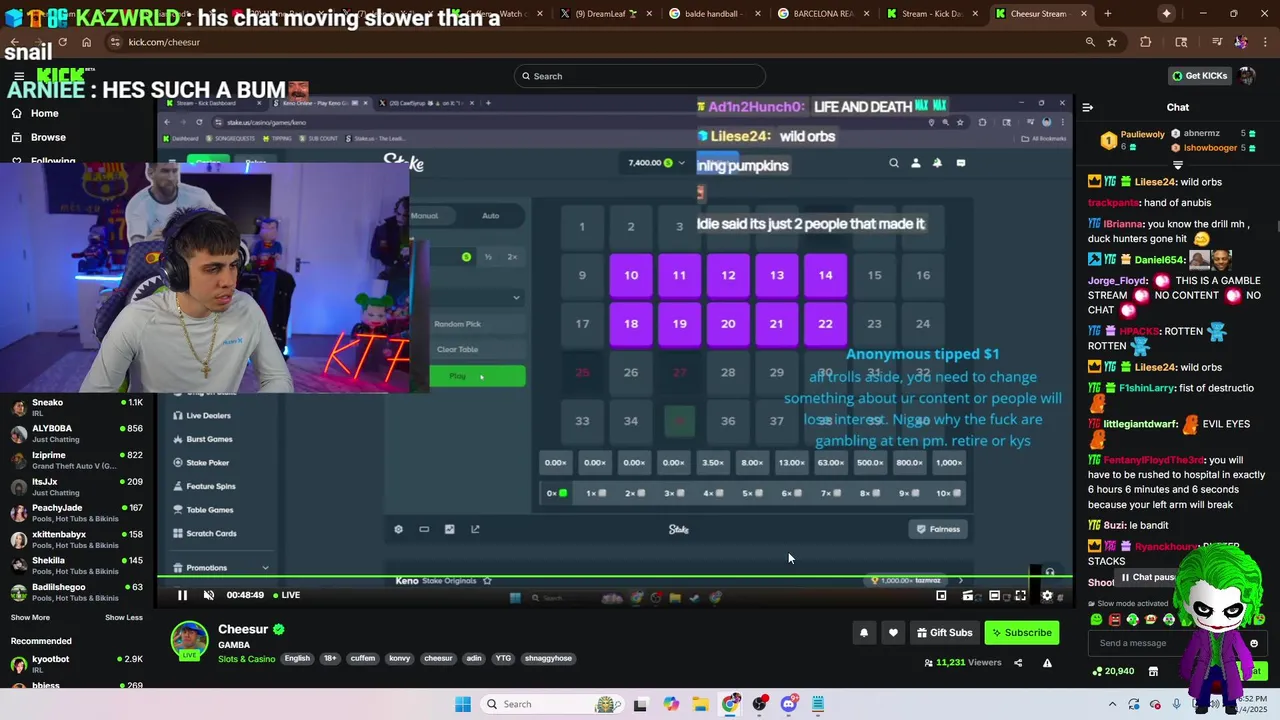Open Chrome from the taskbar
This screenshot has height=720, width=1280.
click(730, 704)
